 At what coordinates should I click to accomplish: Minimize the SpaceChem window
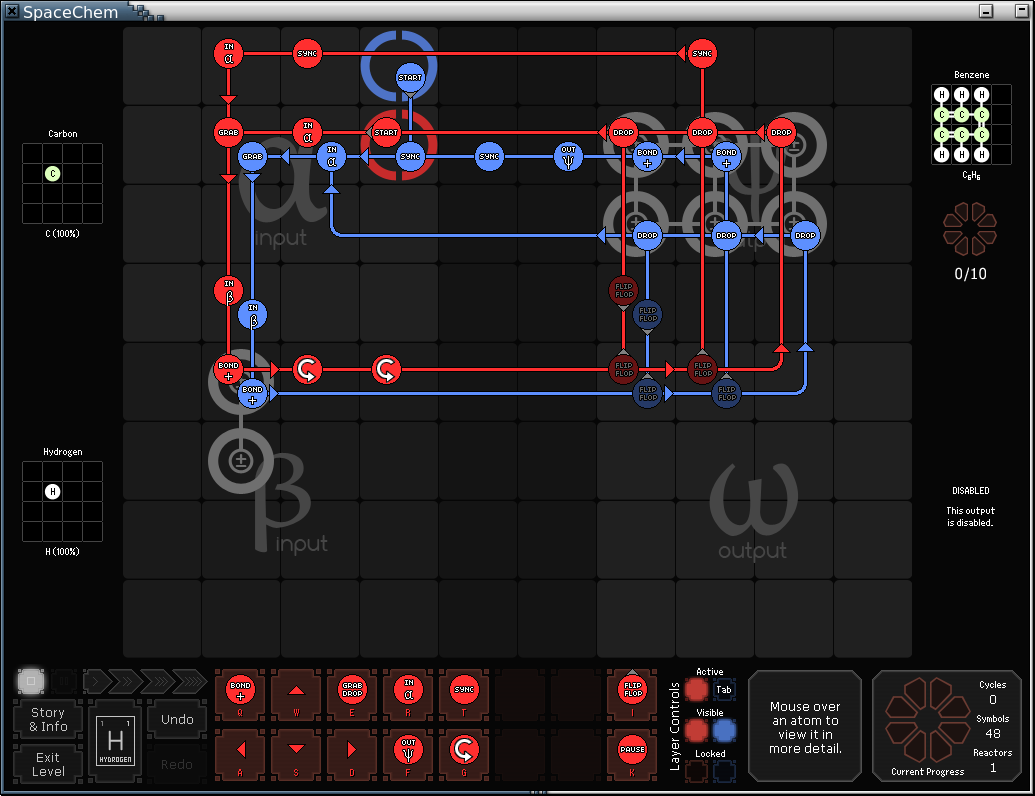(x=986, y=11)
